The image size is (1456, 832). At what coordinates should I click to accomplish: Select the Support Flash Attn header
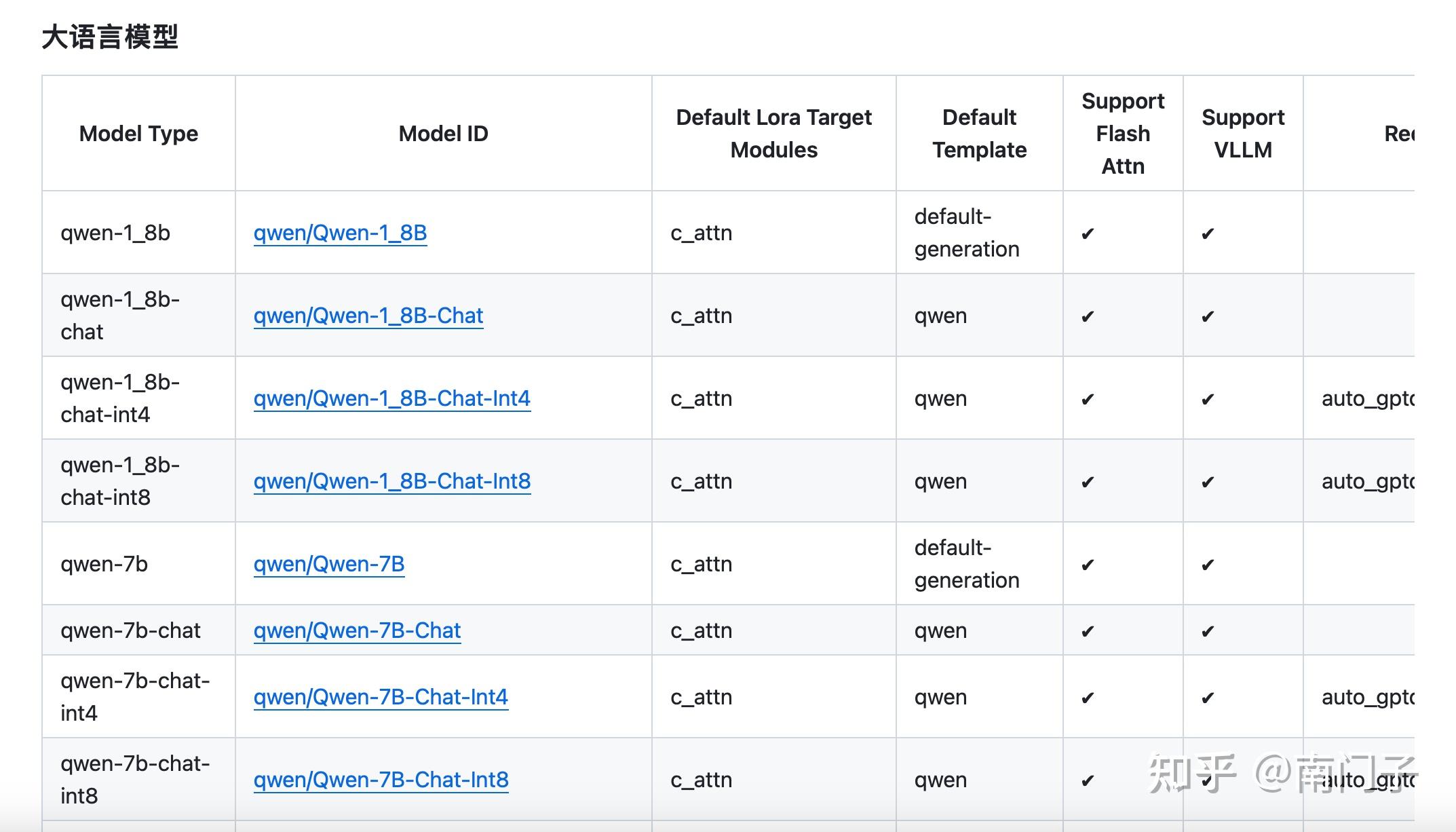click(1123, 134)
